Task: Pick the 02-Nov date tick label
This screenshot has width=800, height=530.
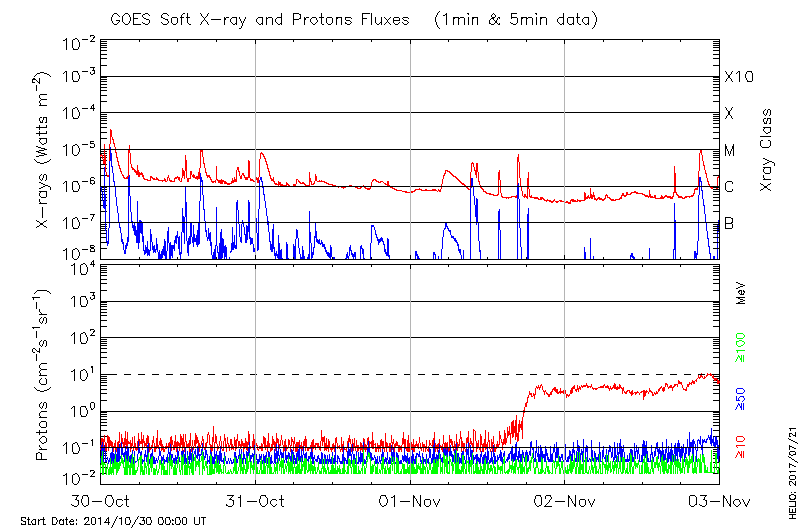Action: (565, 499)
